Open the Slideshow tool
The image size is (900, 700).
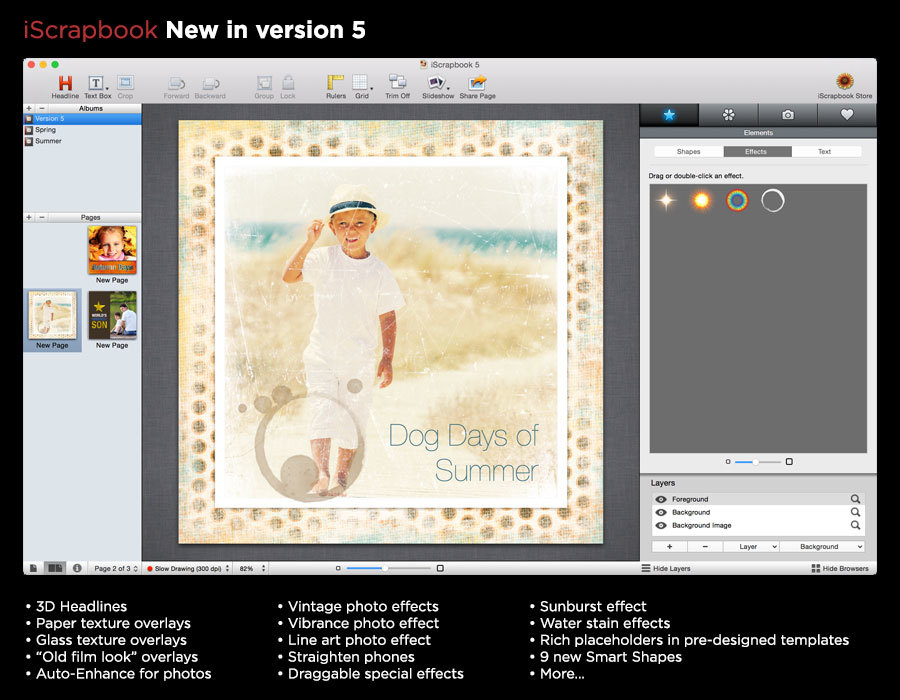coord(437,83)
